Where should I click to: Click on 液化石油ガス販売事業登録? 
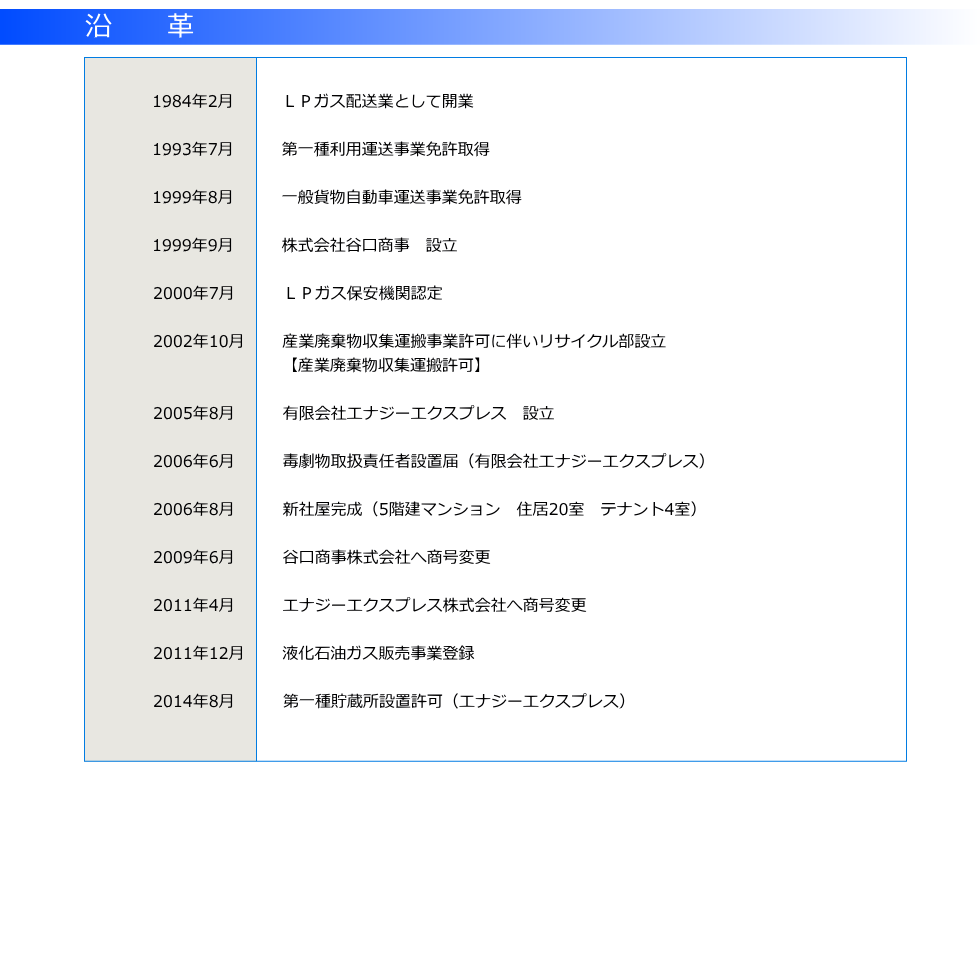(x=378, y=653)
